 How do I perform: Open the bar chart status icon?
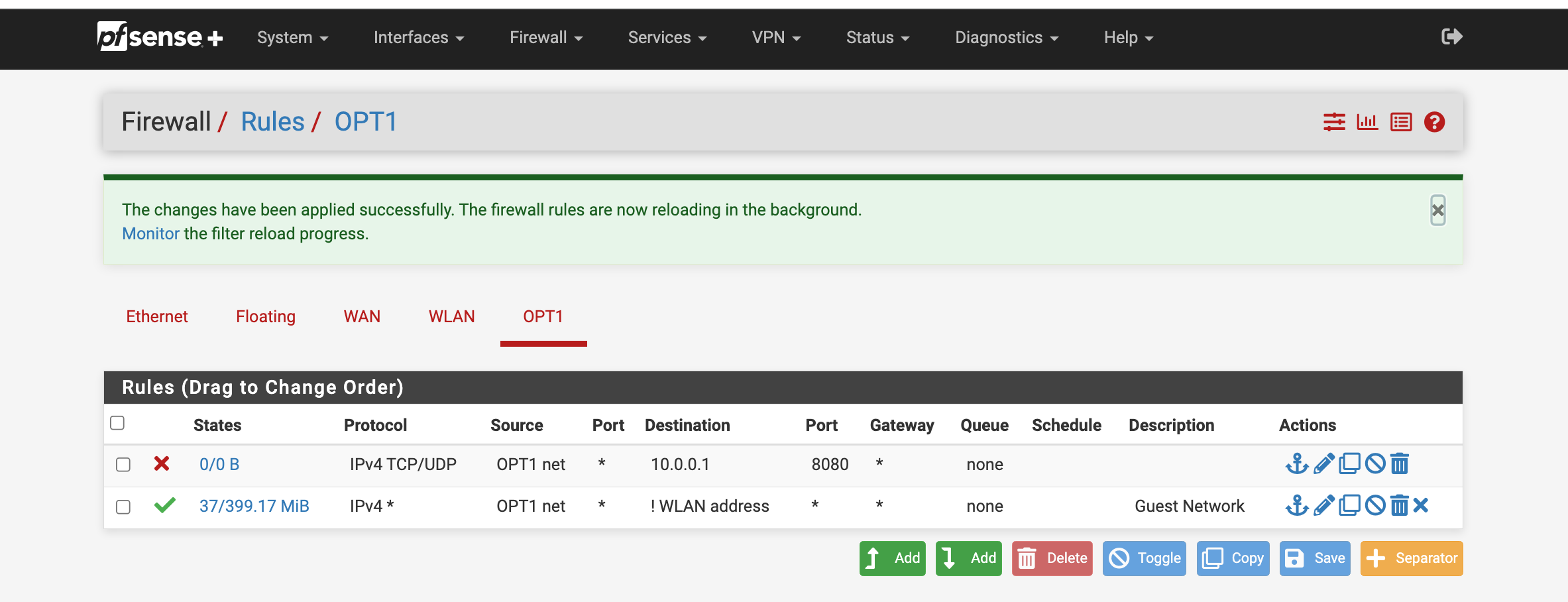[1367, 122]
